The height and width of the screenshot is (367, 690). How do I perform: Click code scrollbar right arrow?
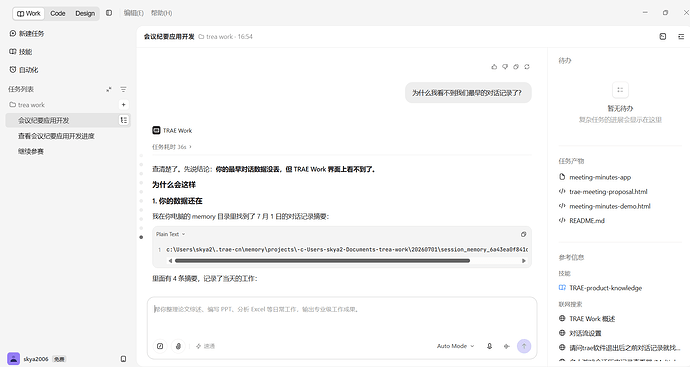coord(524,261)
